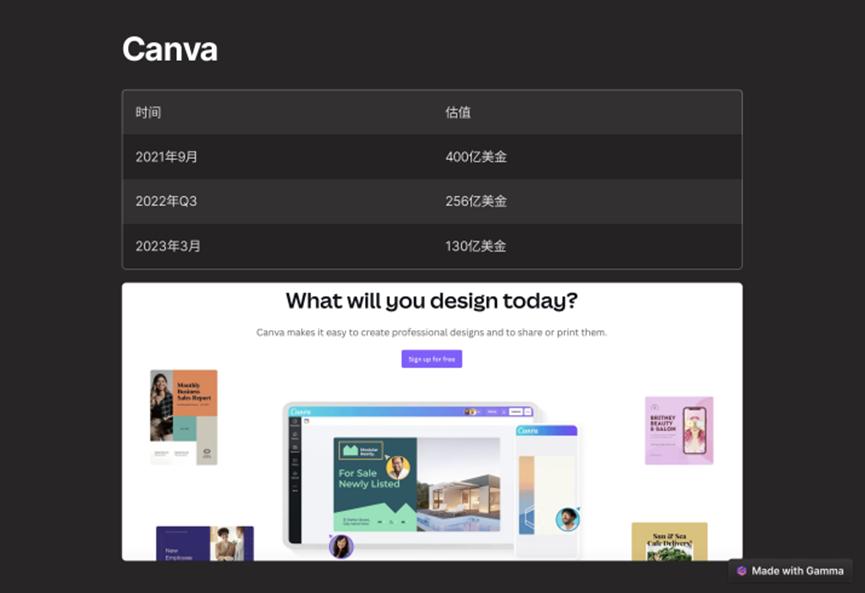
Task: Click the Sign up for free button
Action: pos(431,359)
